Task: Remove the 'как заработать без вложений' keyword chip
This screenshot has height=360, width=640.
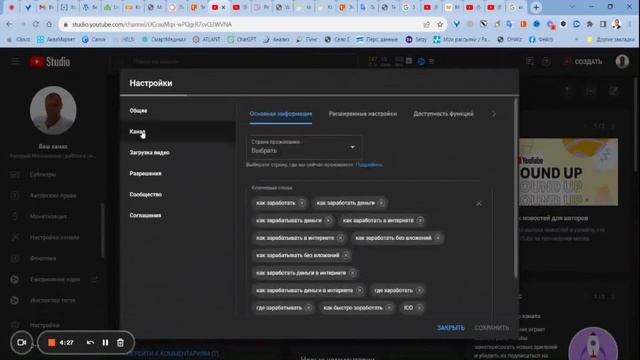Action: pos(438,238)
